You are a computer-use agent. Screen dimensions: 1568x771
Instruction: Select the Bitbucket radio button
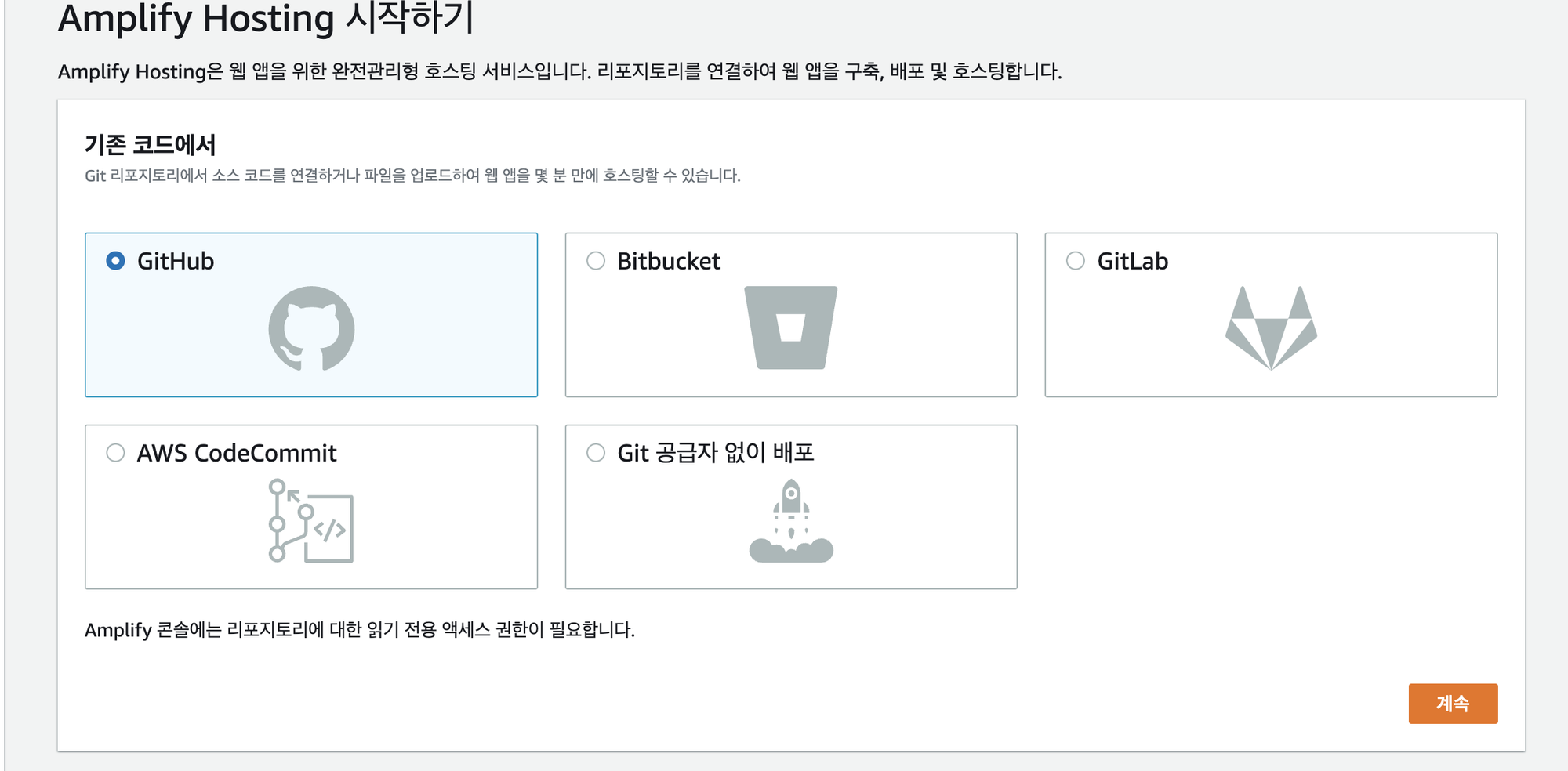pos(596,261)
